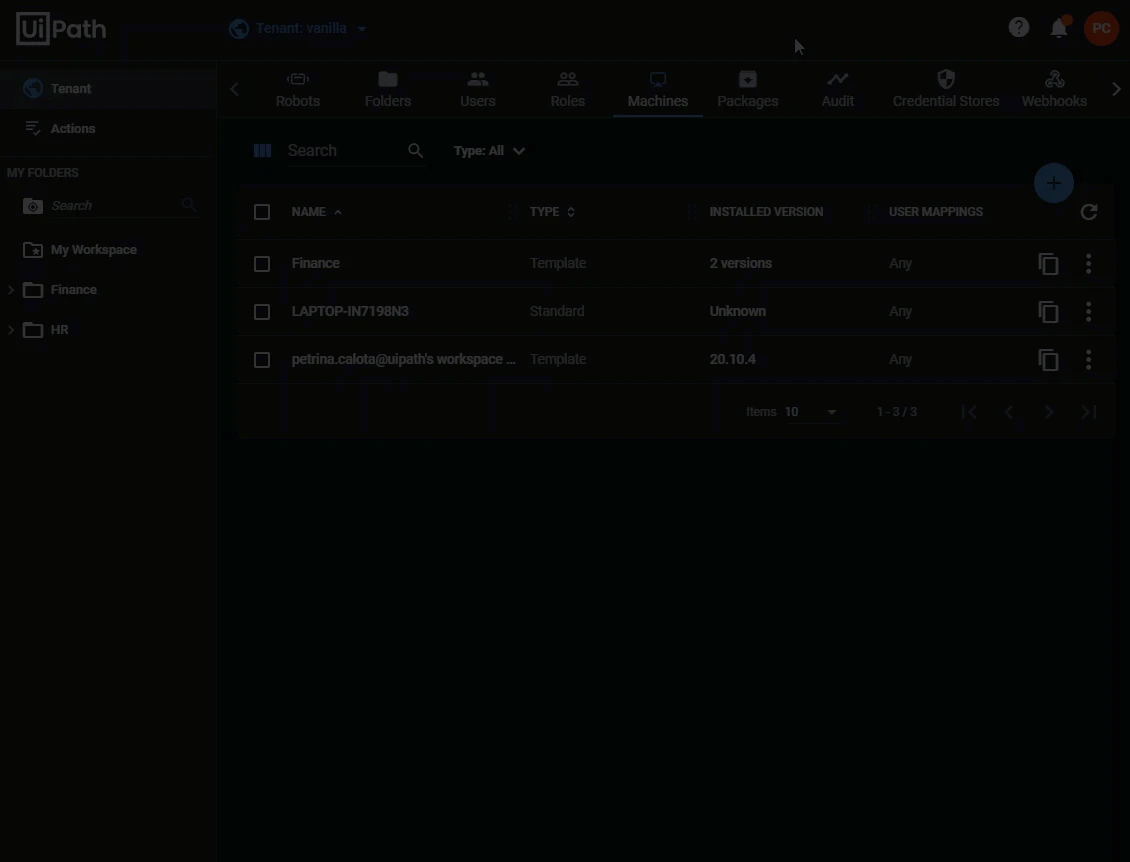
Task: Click the petrina.calota@uipath's workspace name
Action: [x=404, y=359]
